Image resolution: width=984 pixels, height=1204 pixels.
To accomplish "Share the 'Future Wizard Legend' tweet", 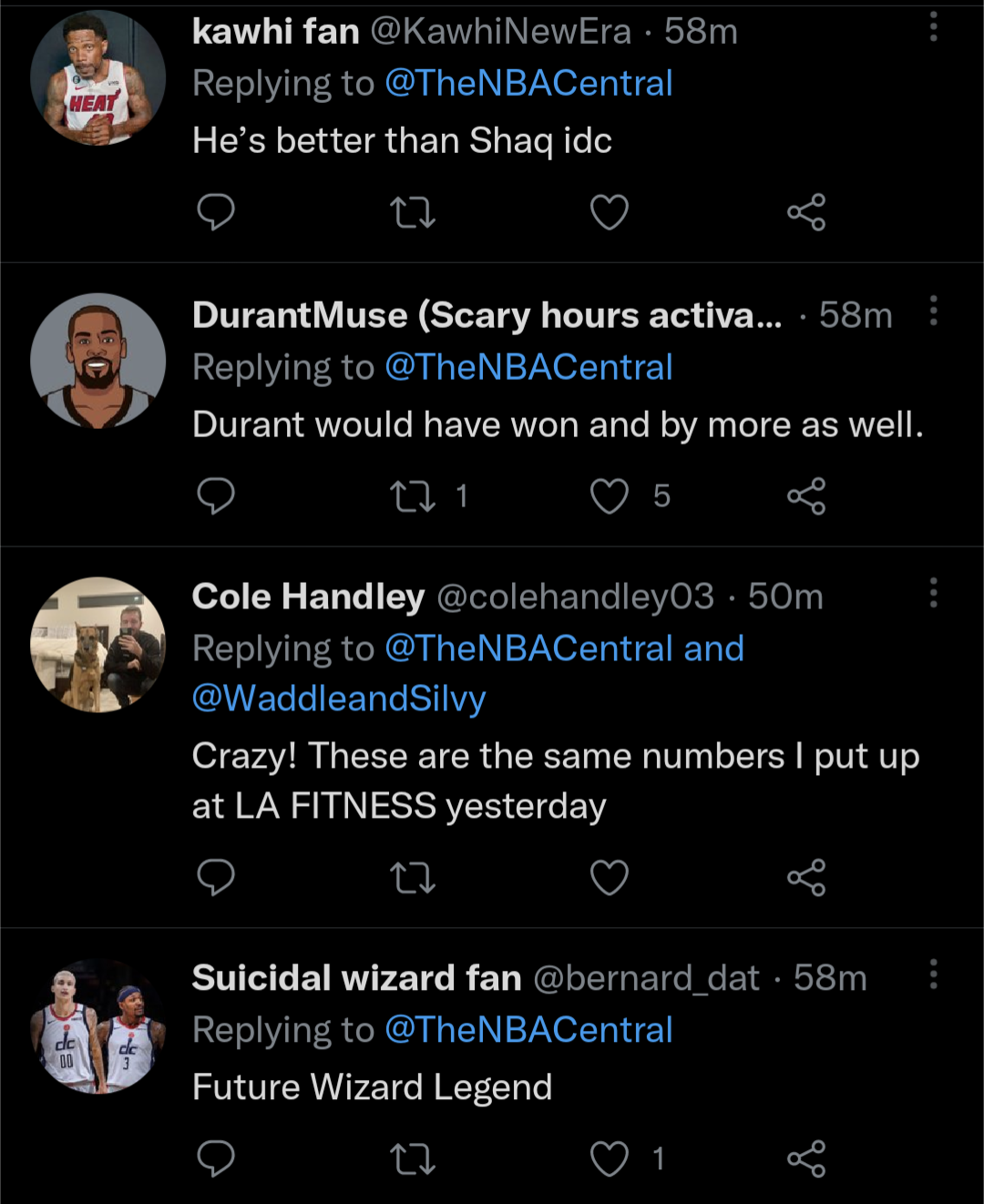I will pyautogui.click(x=806, y=1159).
